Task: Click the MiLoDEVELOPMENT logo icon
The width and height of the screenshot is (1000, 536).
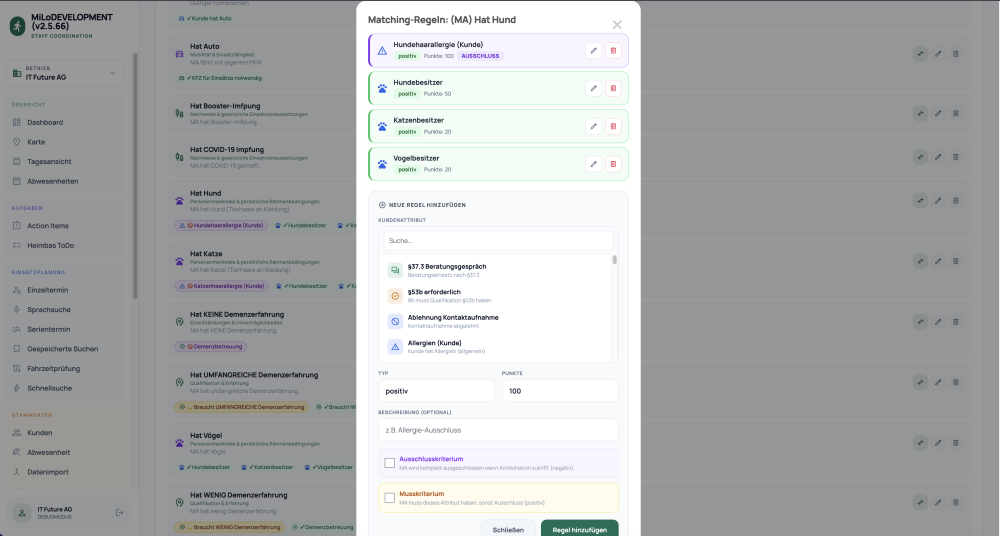Action: 17,26
